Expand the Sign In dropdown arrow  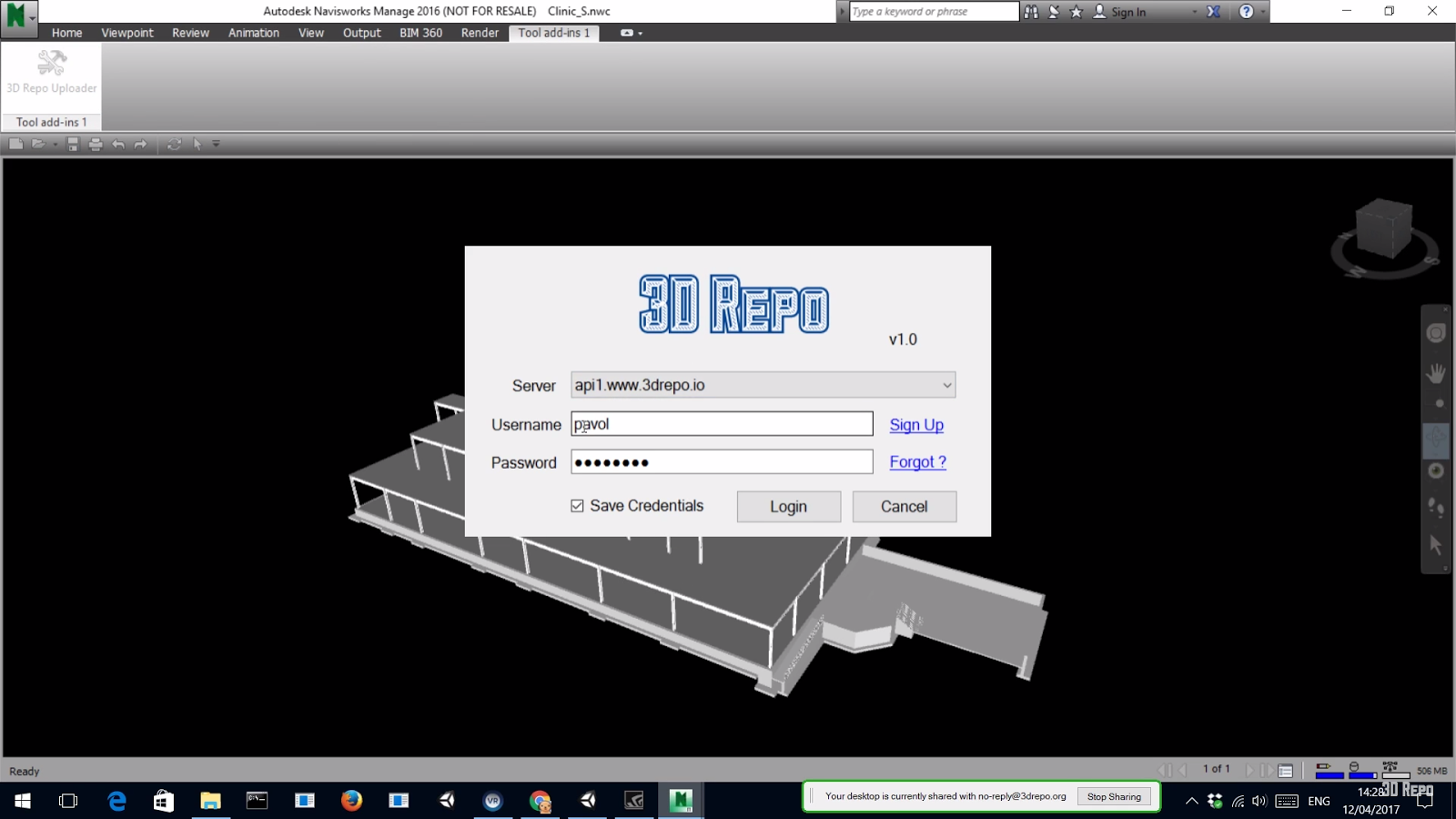1194,12
